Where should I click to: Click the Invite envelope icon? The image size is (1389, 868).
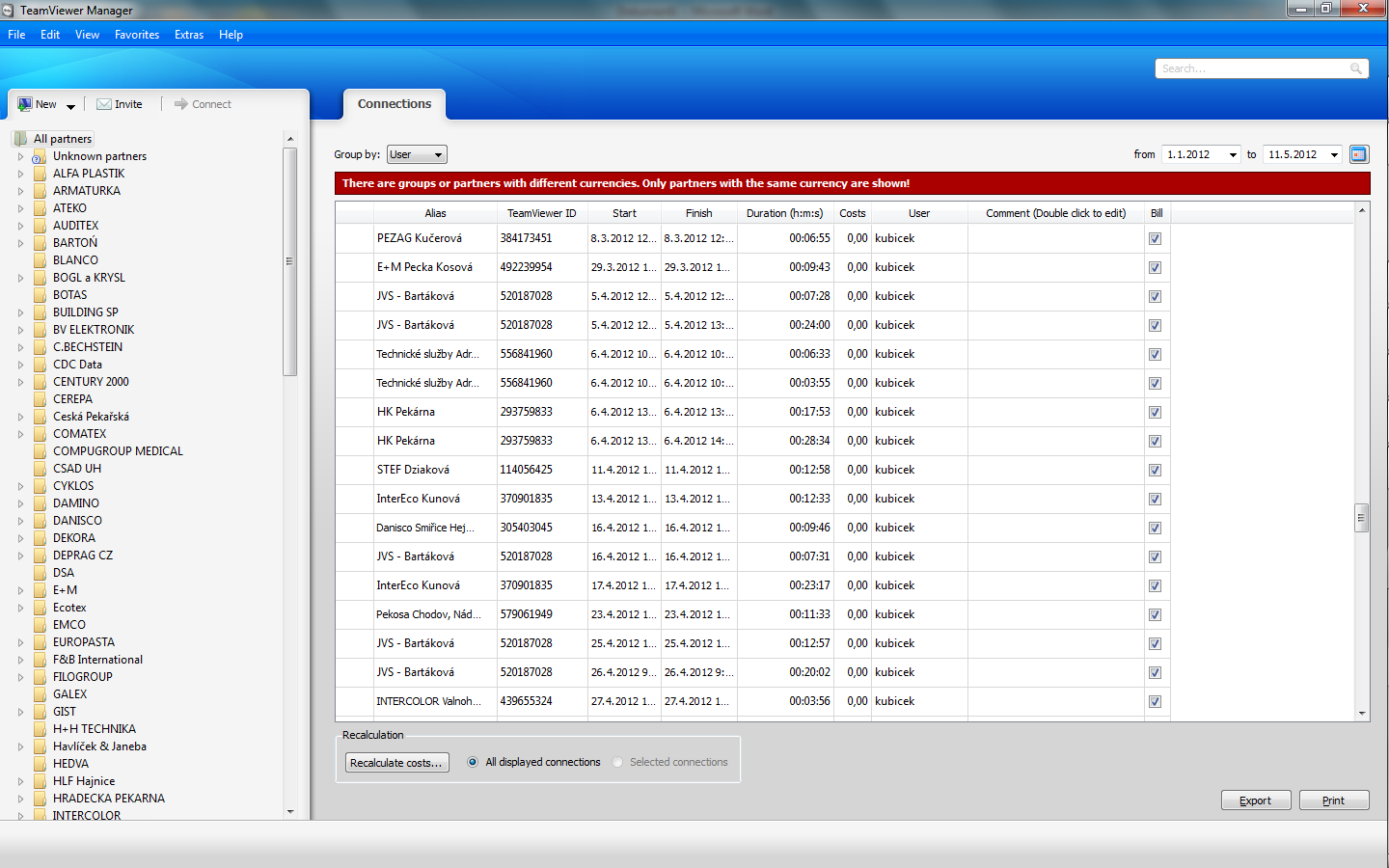104,104
